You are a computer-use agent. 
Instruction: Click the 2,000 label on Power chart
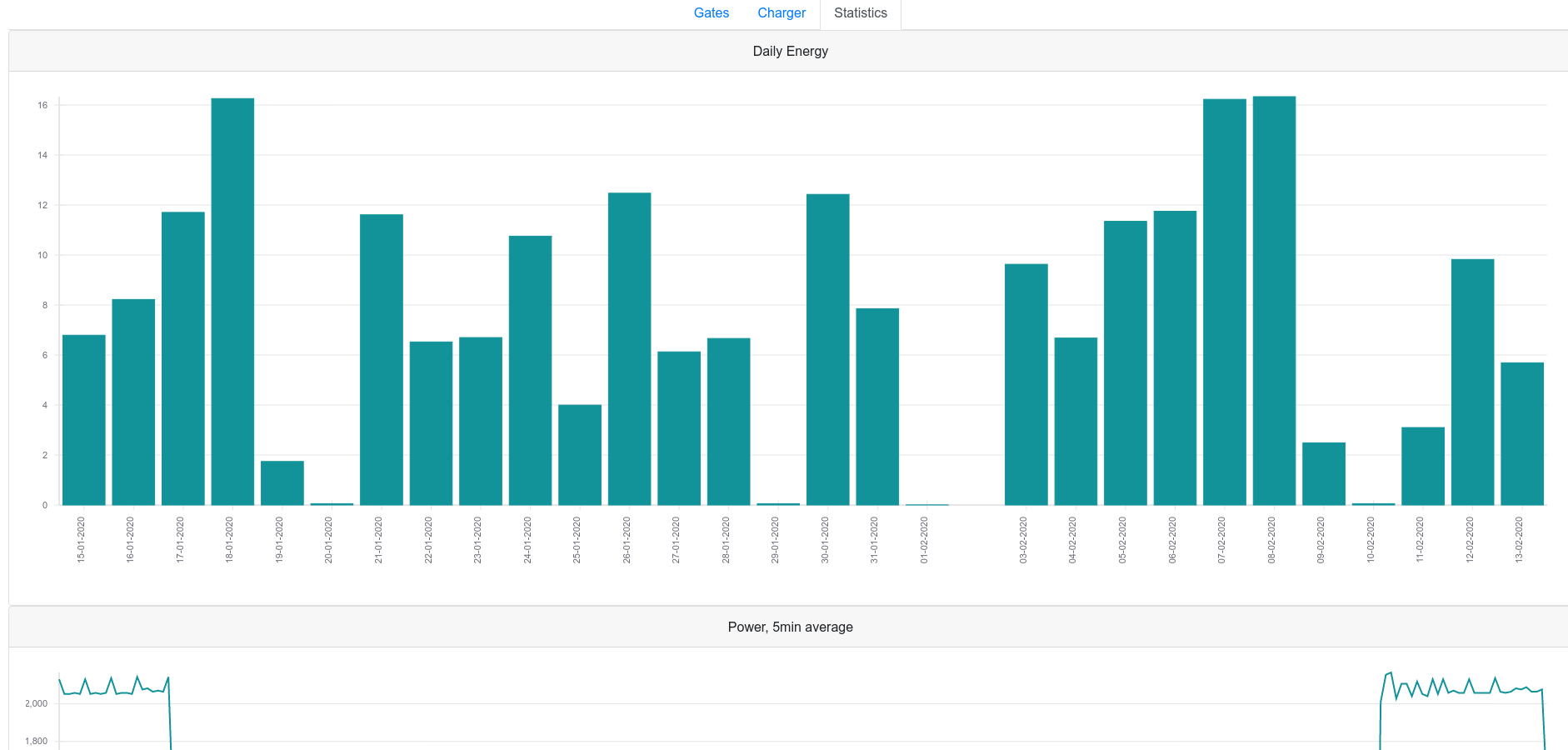36,703
